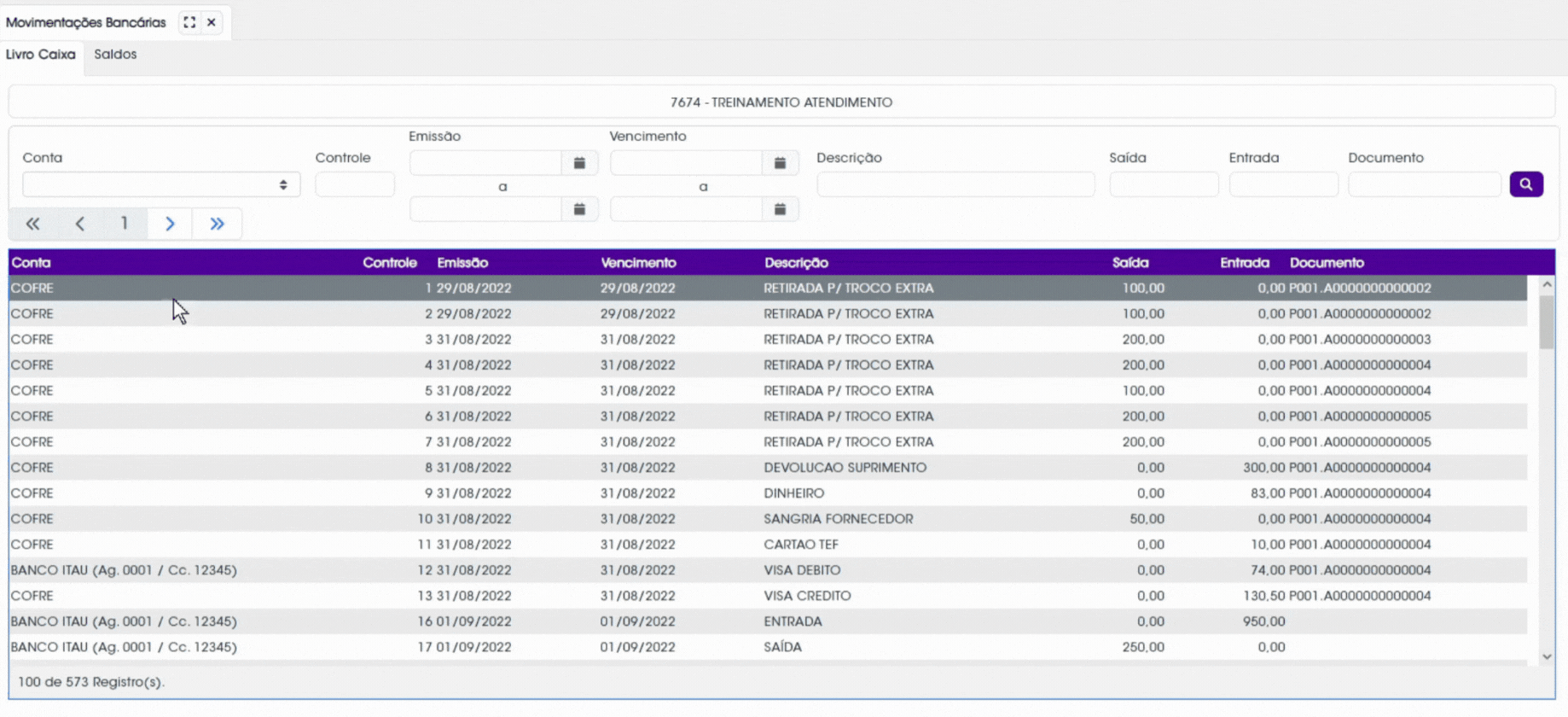This screenshot has height=717, width=1568.
Task: Click the purple search magnifier button
Action: 1526,184
